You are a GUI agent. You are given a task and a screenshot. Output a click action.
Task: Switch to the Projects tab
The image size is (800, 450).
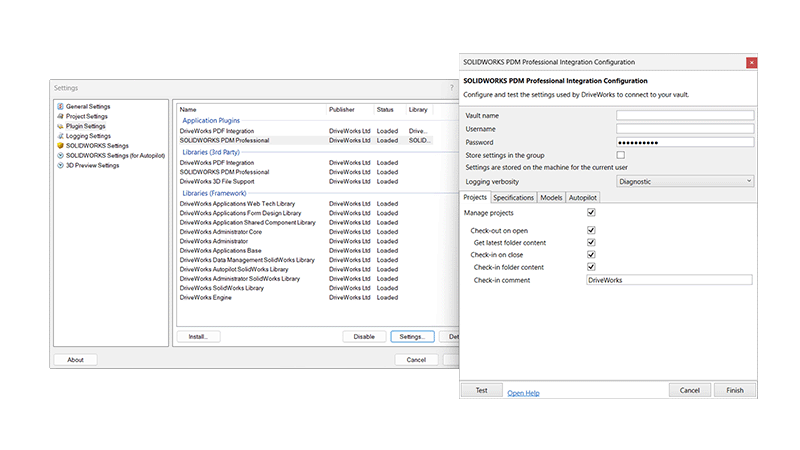(475, 197)
